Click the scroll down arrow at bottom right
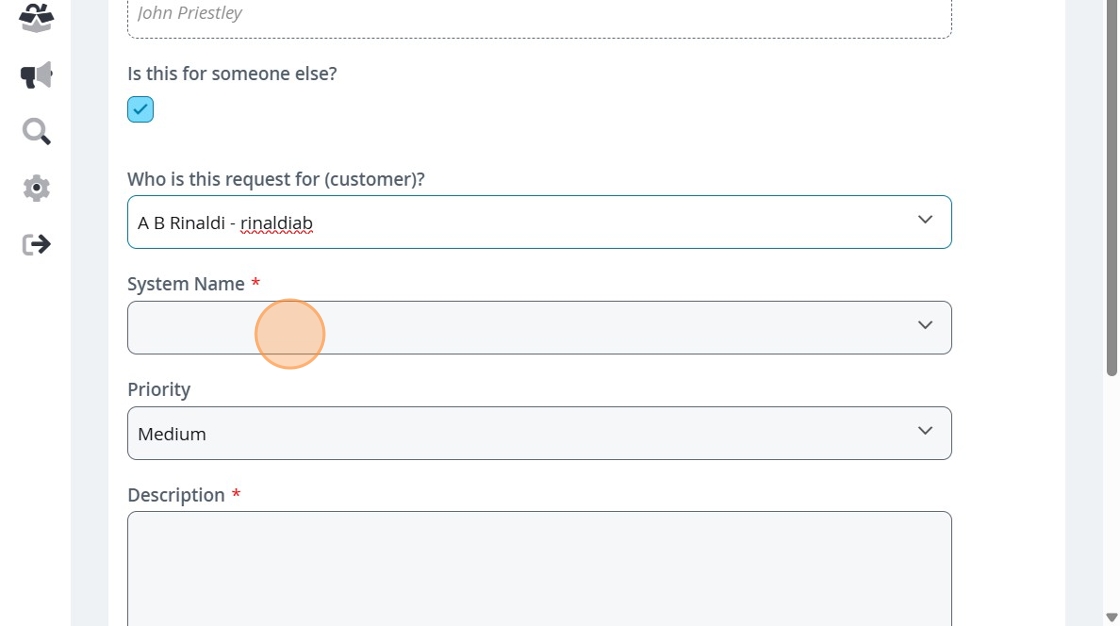 (x=1112, y=617)
